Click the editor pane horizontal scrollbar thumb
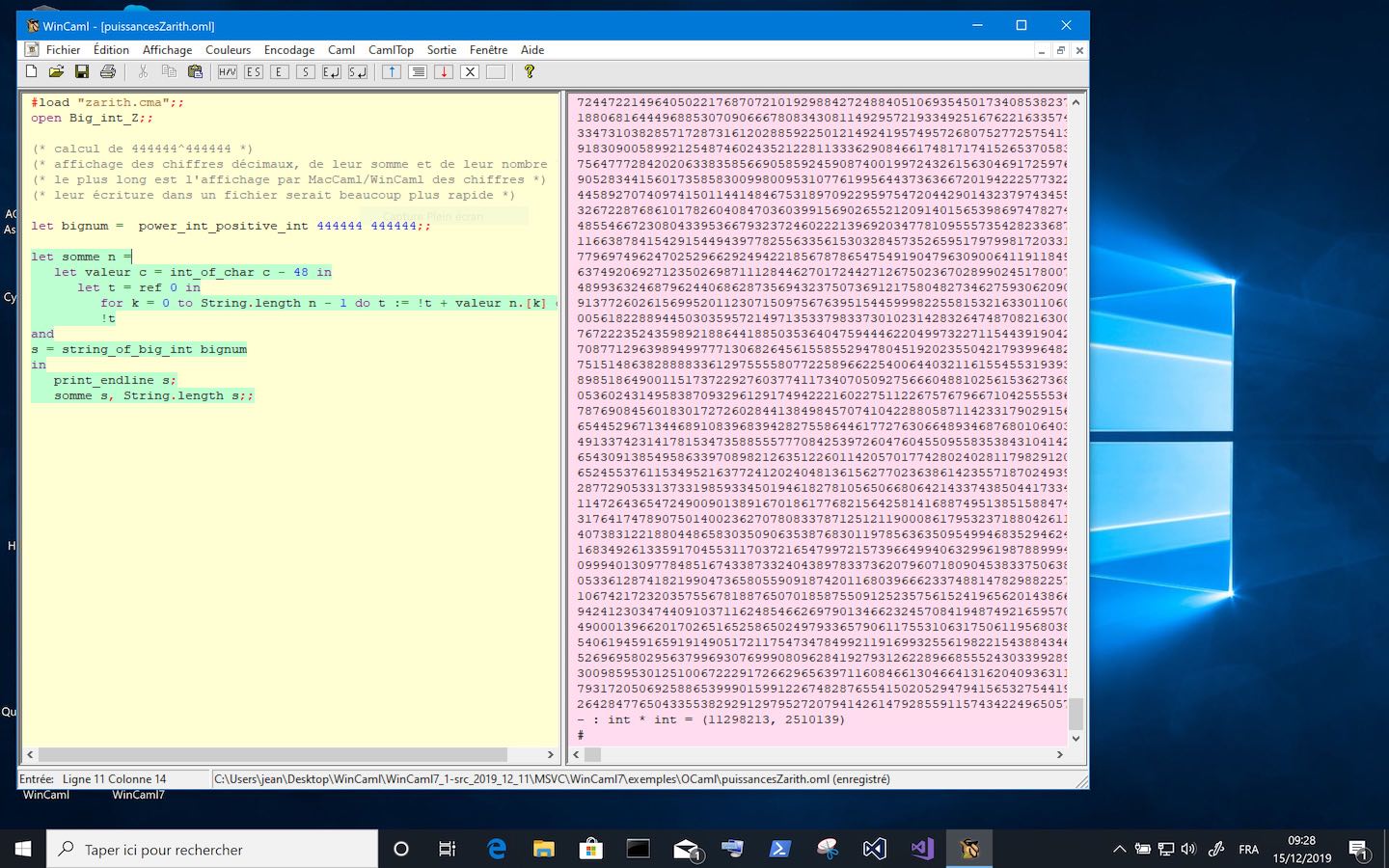 [273, 754]
